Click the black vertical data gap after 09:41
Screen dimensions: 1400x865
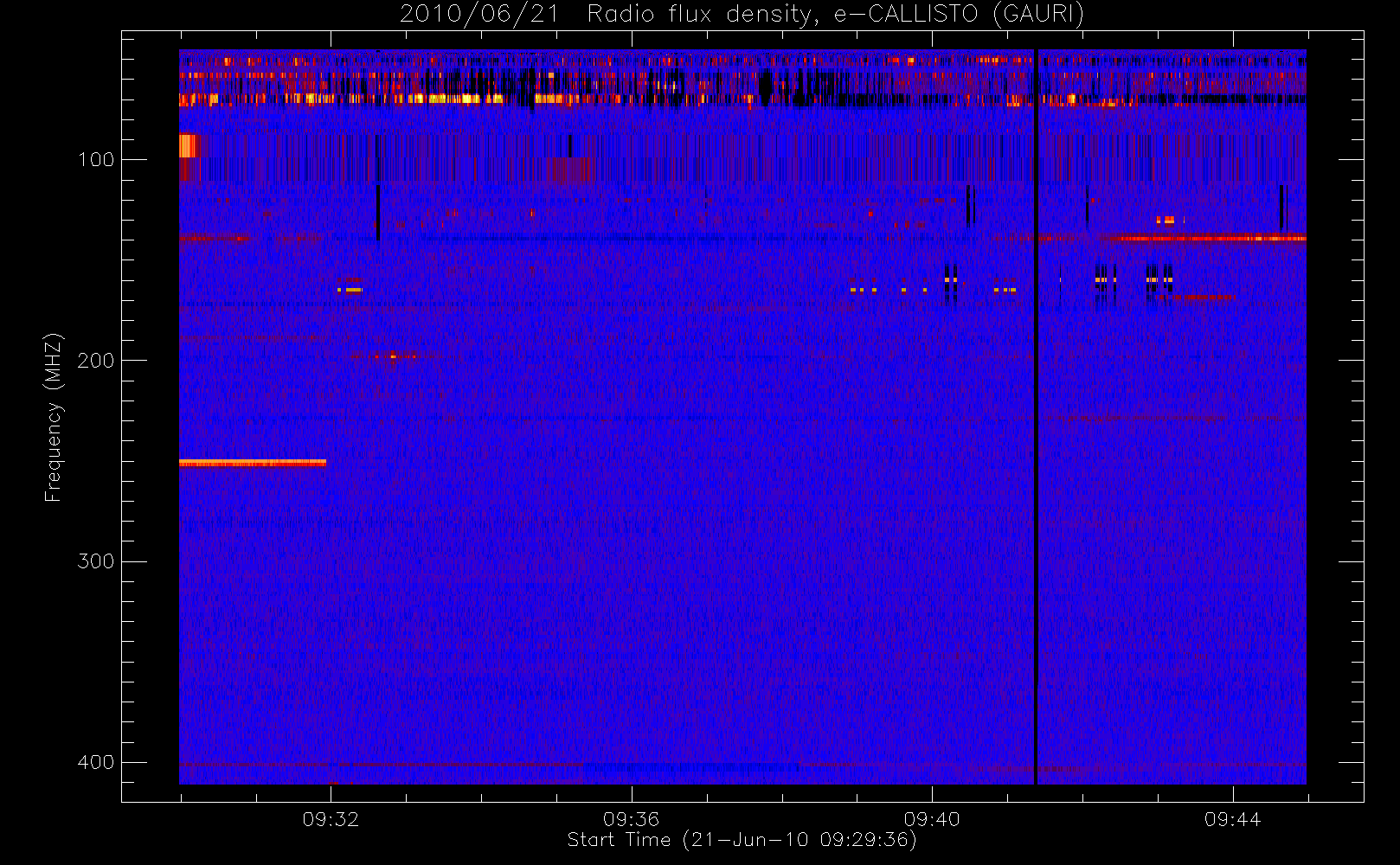[1036, 417]
